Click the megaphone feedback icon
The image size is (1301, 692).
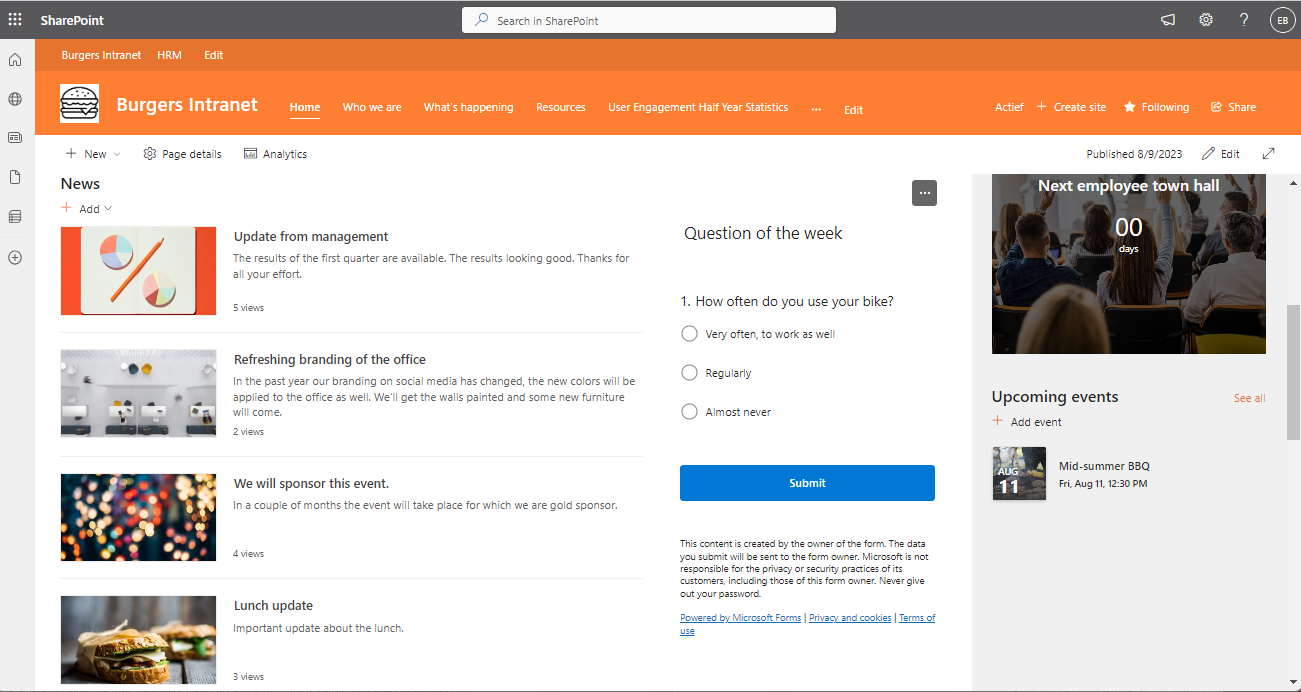(1168, 20)
